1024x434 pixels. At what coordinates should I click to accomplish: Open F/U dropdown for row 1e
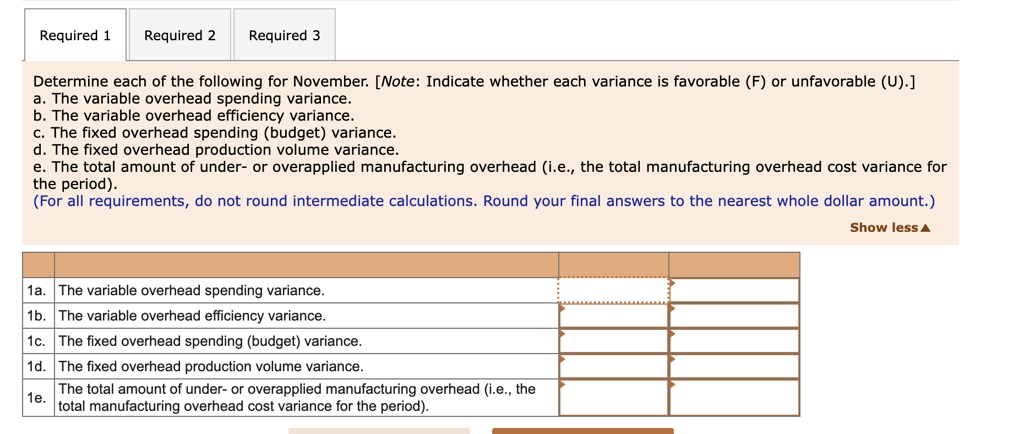pyautogui.click(x=735, y=397)
